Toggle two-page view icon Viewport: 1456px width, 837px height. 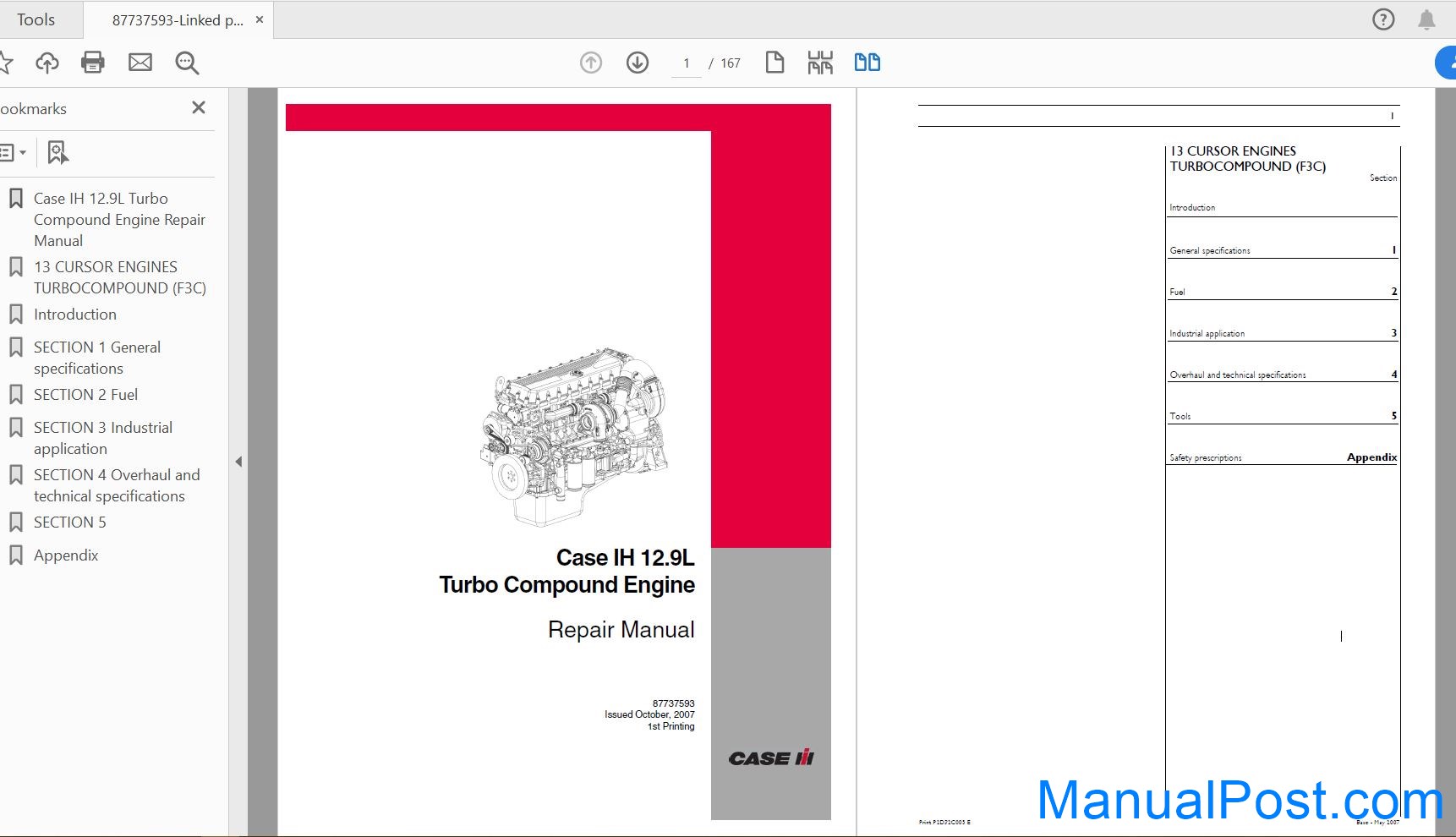[x=868, y=63]
